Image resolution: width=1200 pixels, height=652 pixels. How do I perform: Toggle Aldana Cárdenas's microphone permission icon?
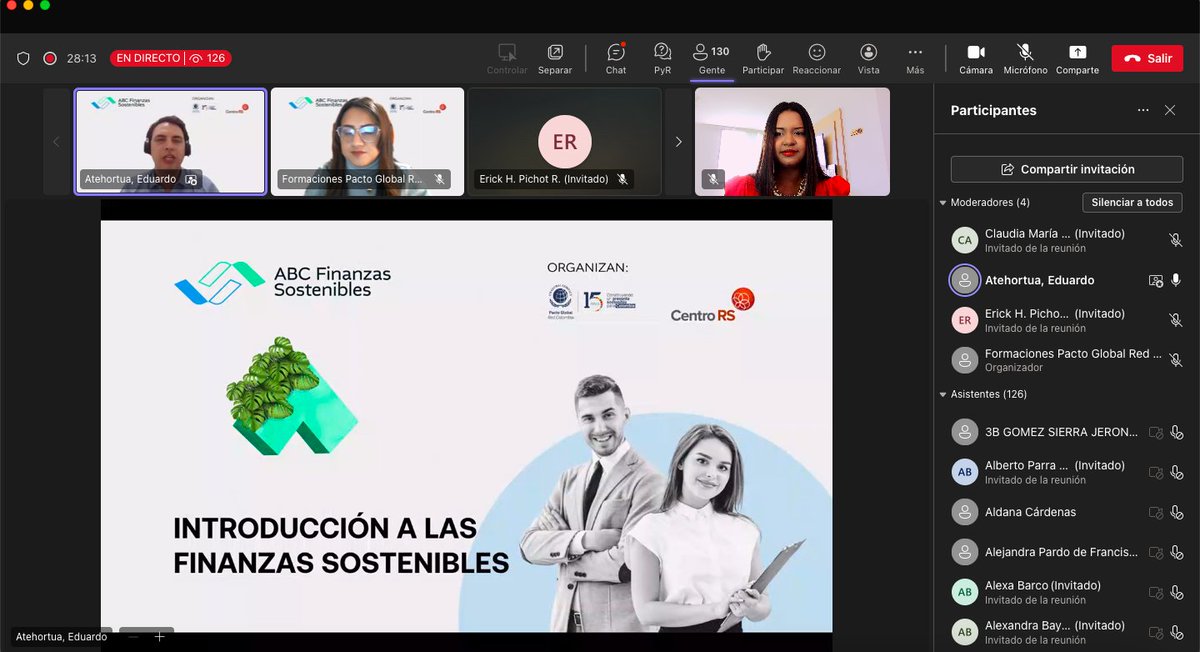pyautogui.click(x=1176, y=512)
